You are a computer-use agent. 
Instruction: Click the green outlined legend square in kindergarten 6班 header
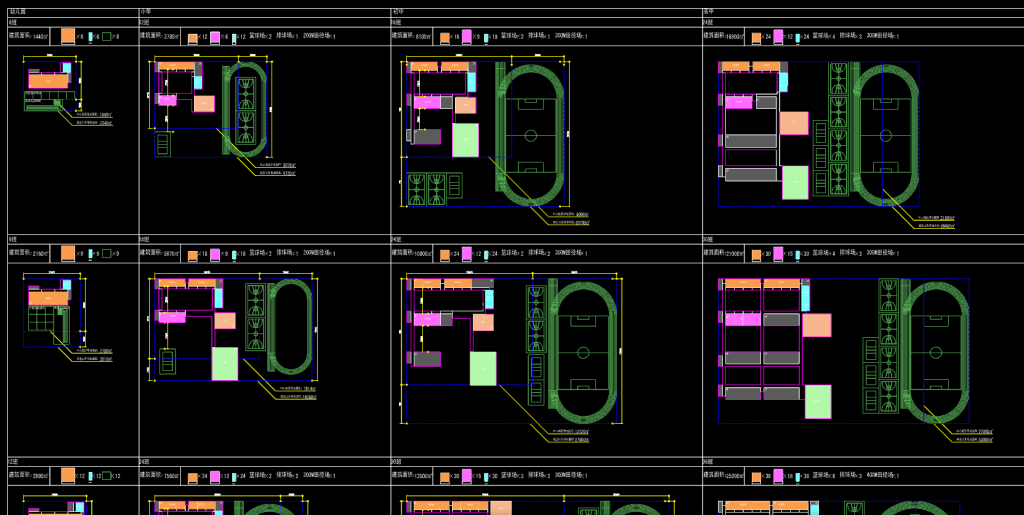click(106, 37)
